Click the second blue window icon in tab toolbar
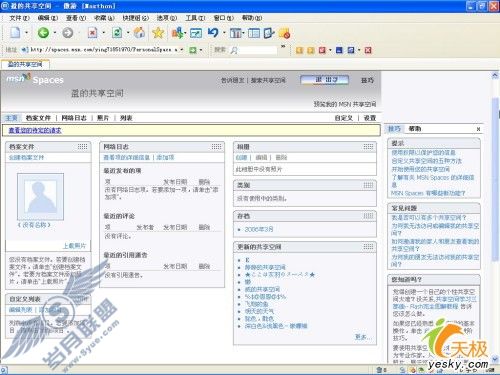Viewport: 500px width, 375px height. (x=351, y=50)
